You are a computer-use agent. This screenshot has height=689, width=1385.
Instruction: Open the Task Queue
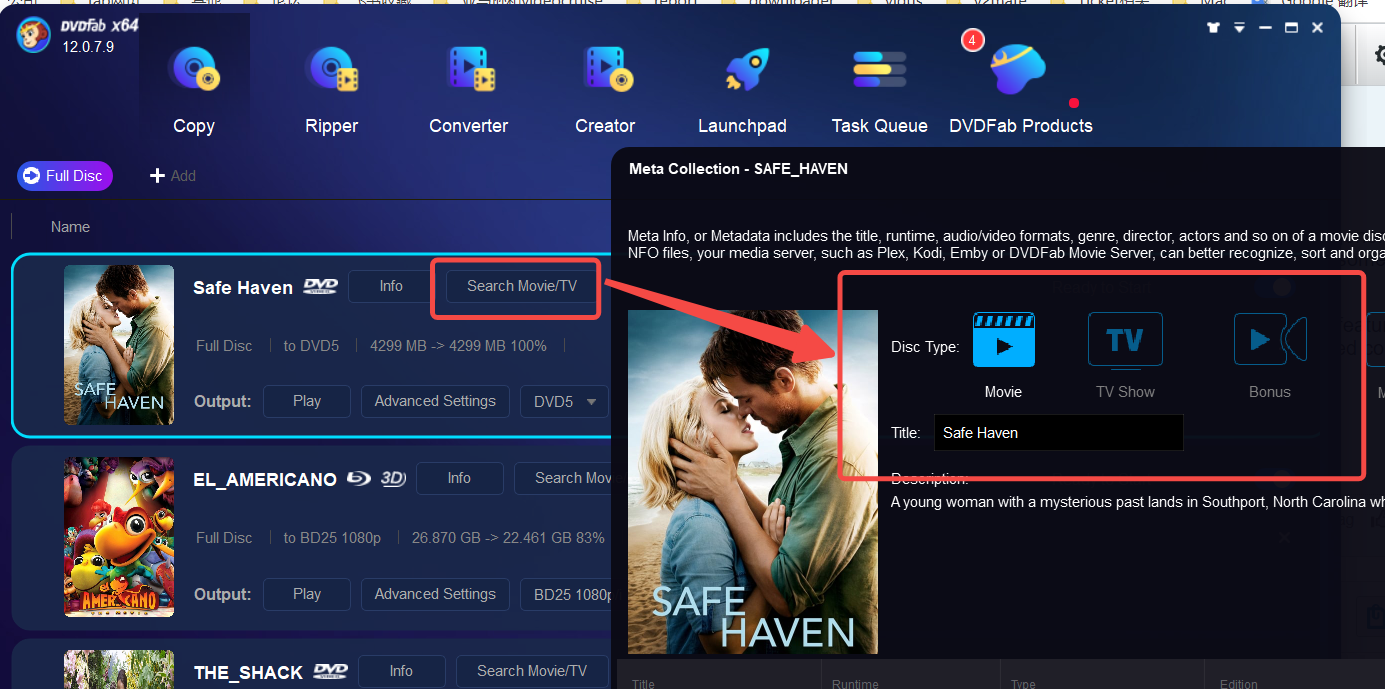(880, 91)
